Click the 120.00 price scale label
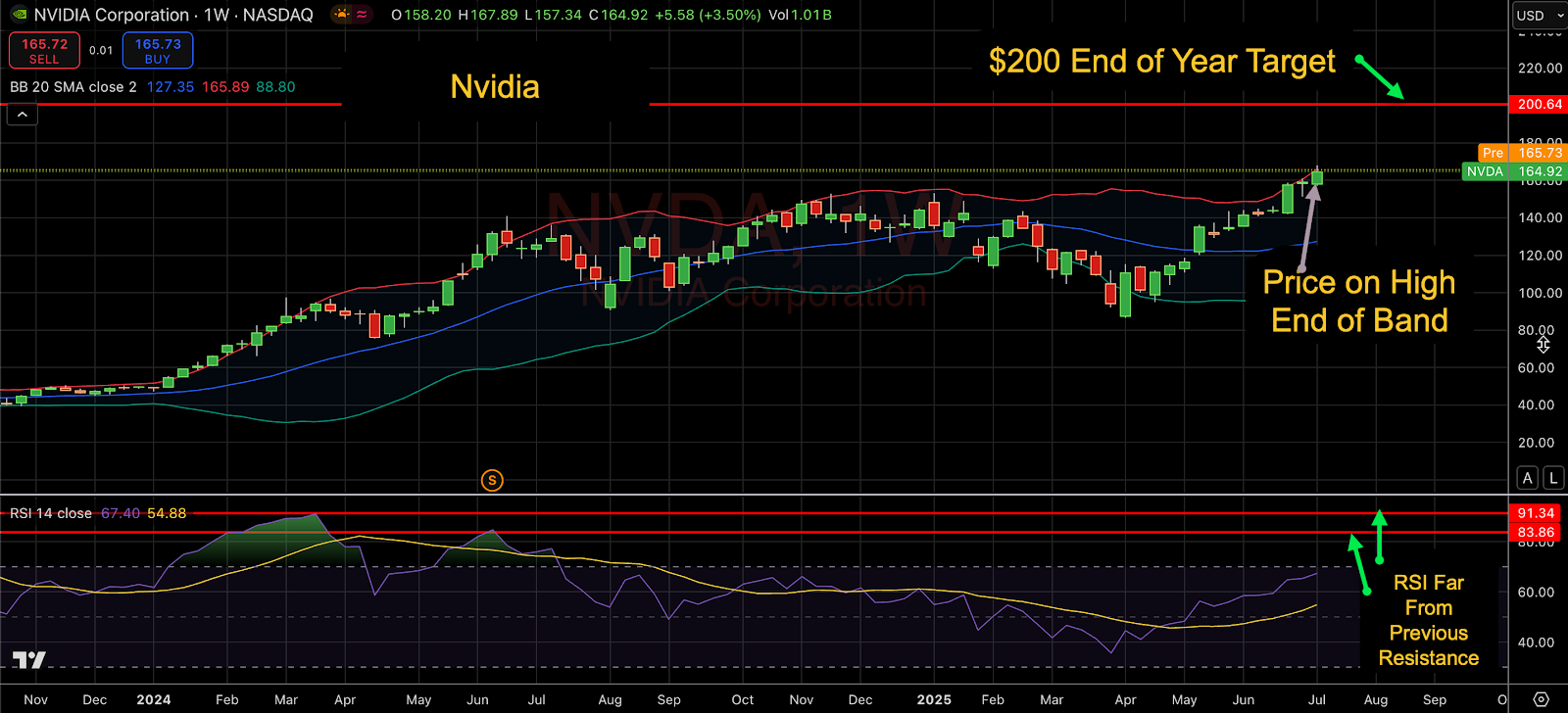The height and width of the screenshot is (713, 1568). [1541, 255]
